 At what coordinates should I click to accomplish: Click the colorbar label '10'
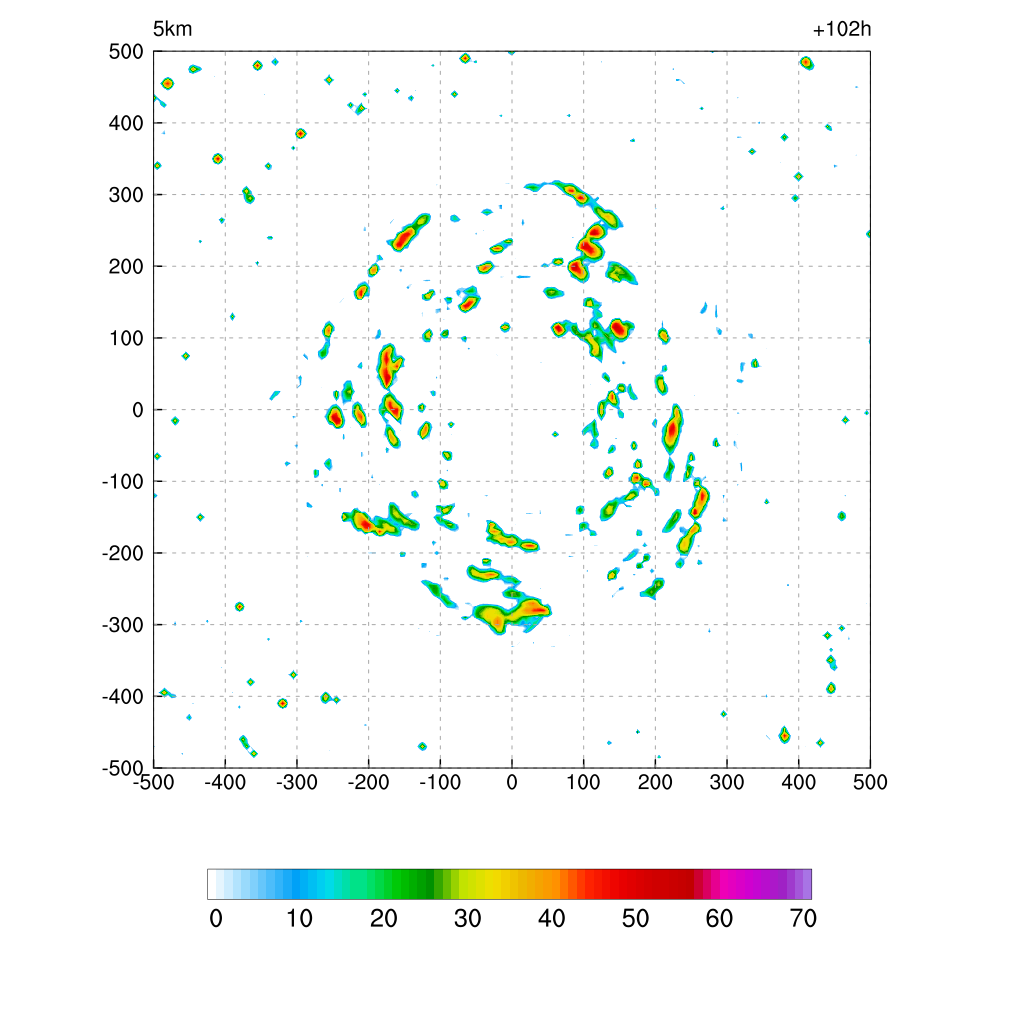300,919
